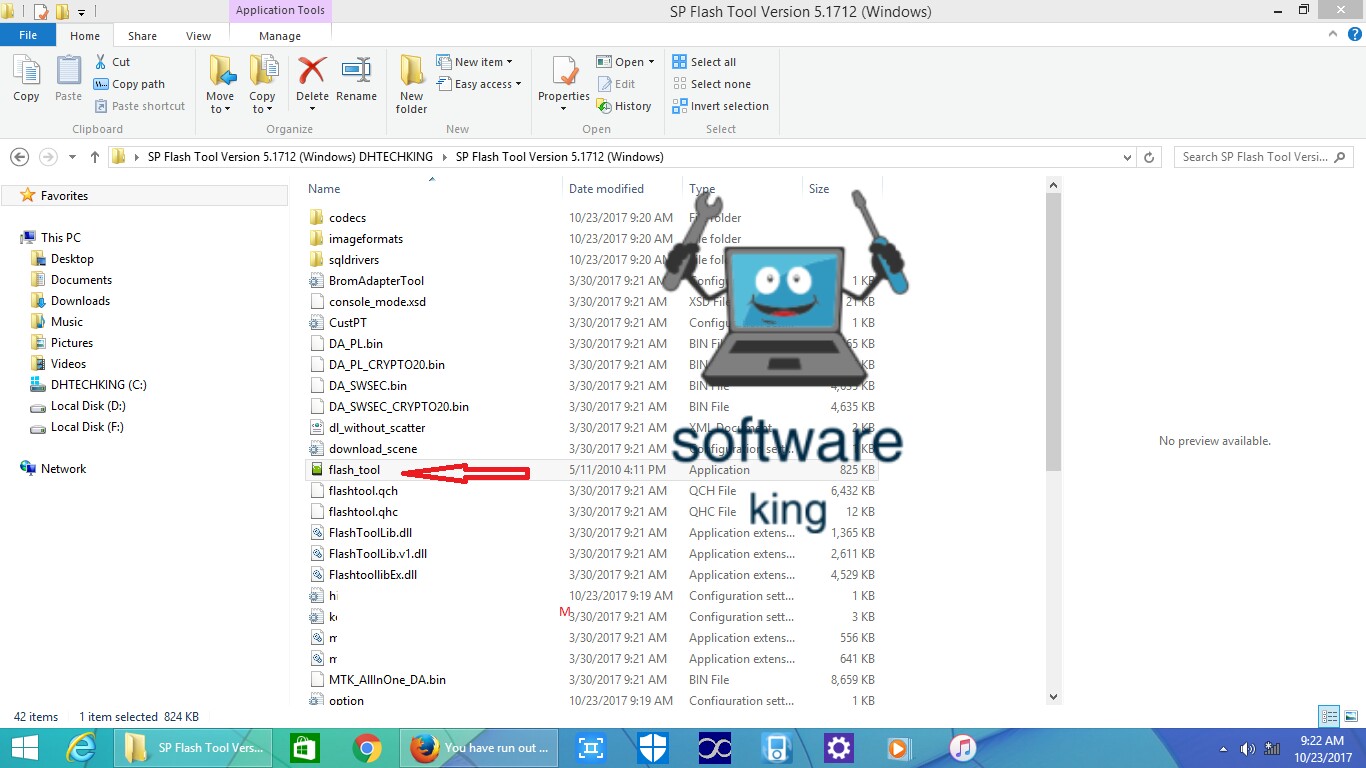
Task: Click the red Delete X icon
Action: 312,71
